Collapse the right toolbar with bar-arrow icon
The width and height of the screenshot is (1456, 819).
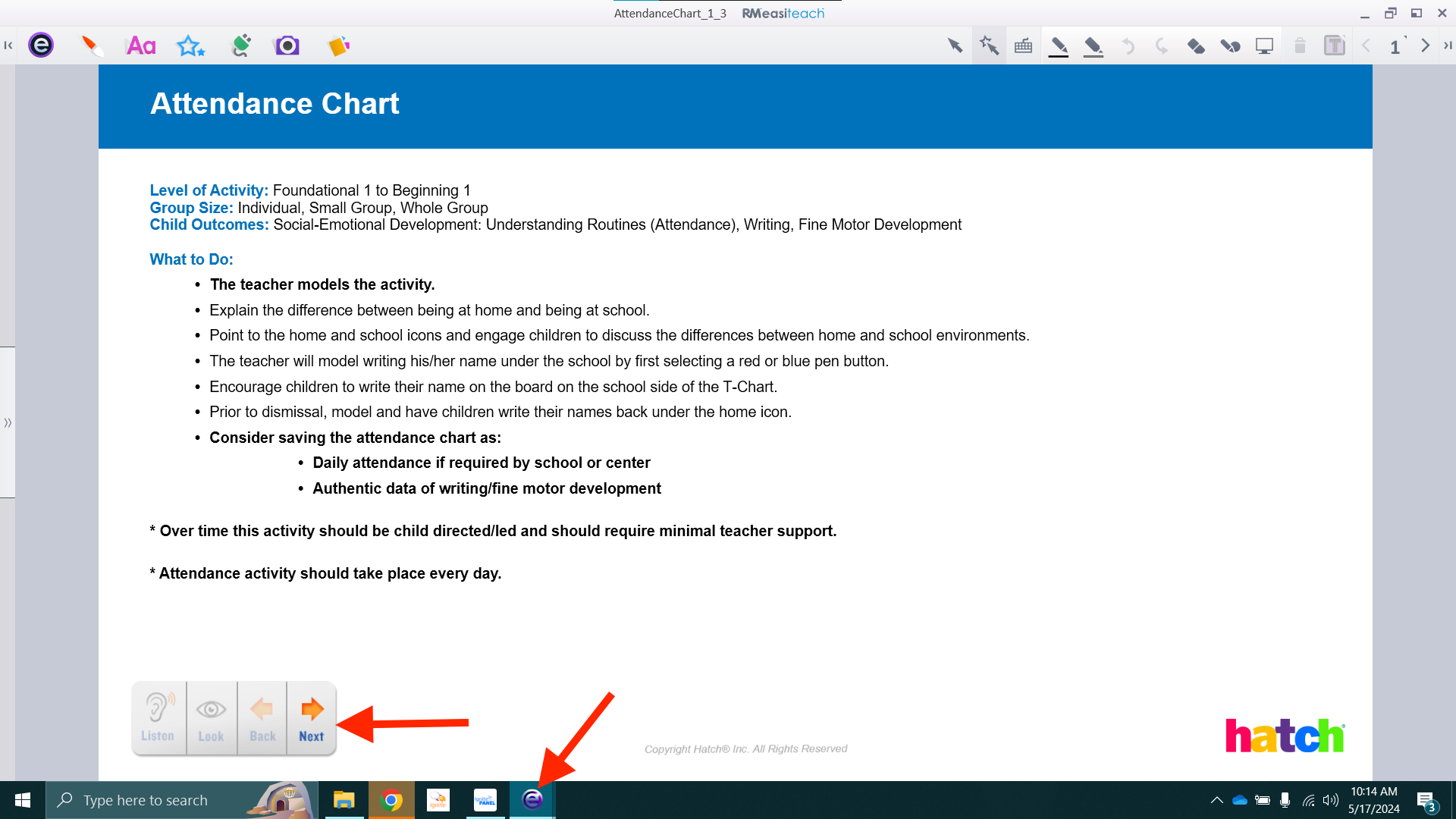click(x=1448, y=45)
